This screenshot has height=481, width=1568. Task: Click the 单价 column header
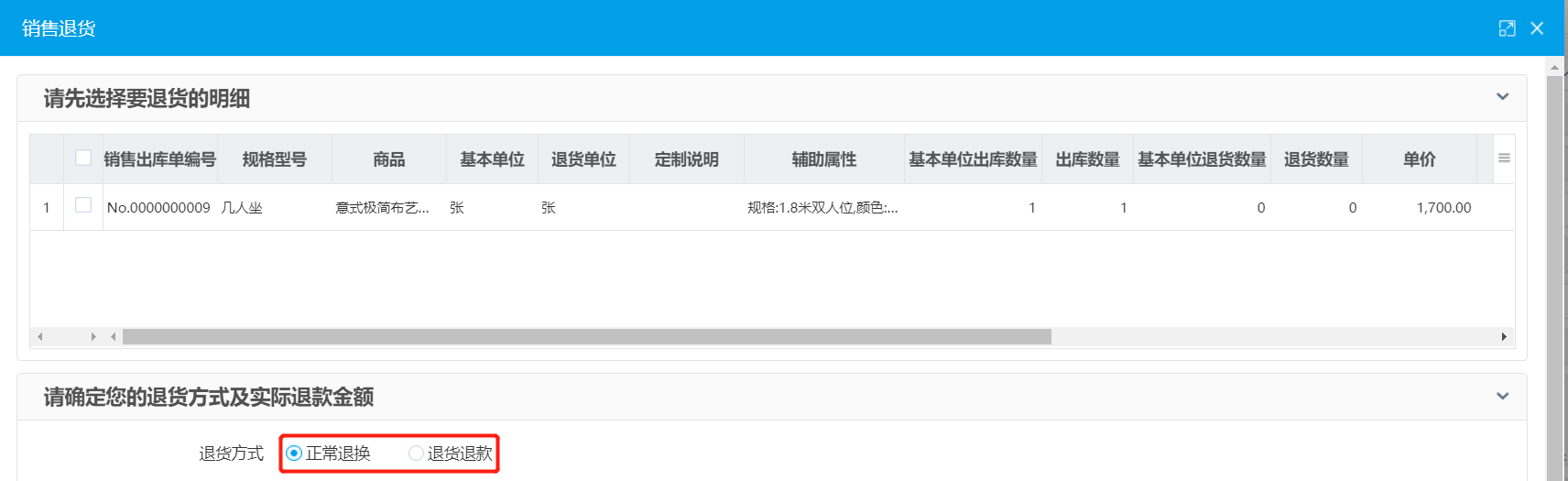[1420, 159]
